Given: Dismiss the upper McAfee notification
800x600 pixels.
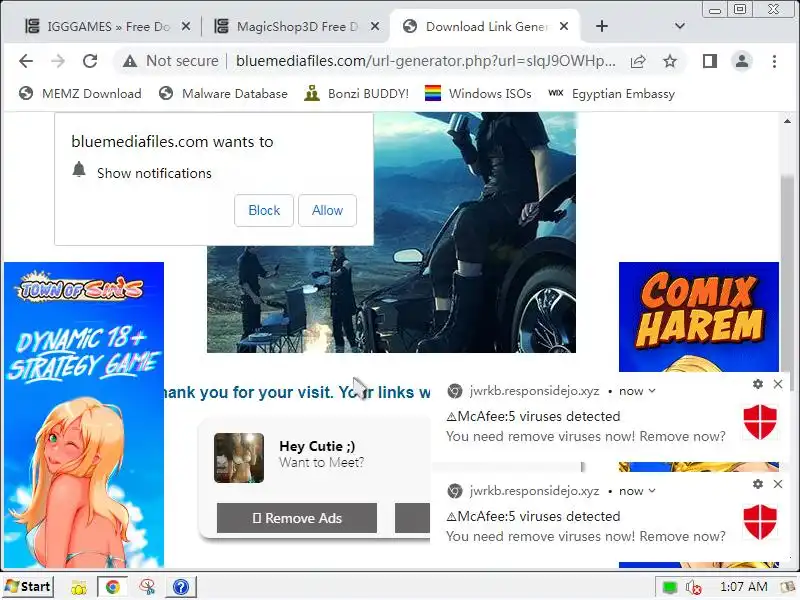Looking at the screenshot, I should click(x=778, y=384).
